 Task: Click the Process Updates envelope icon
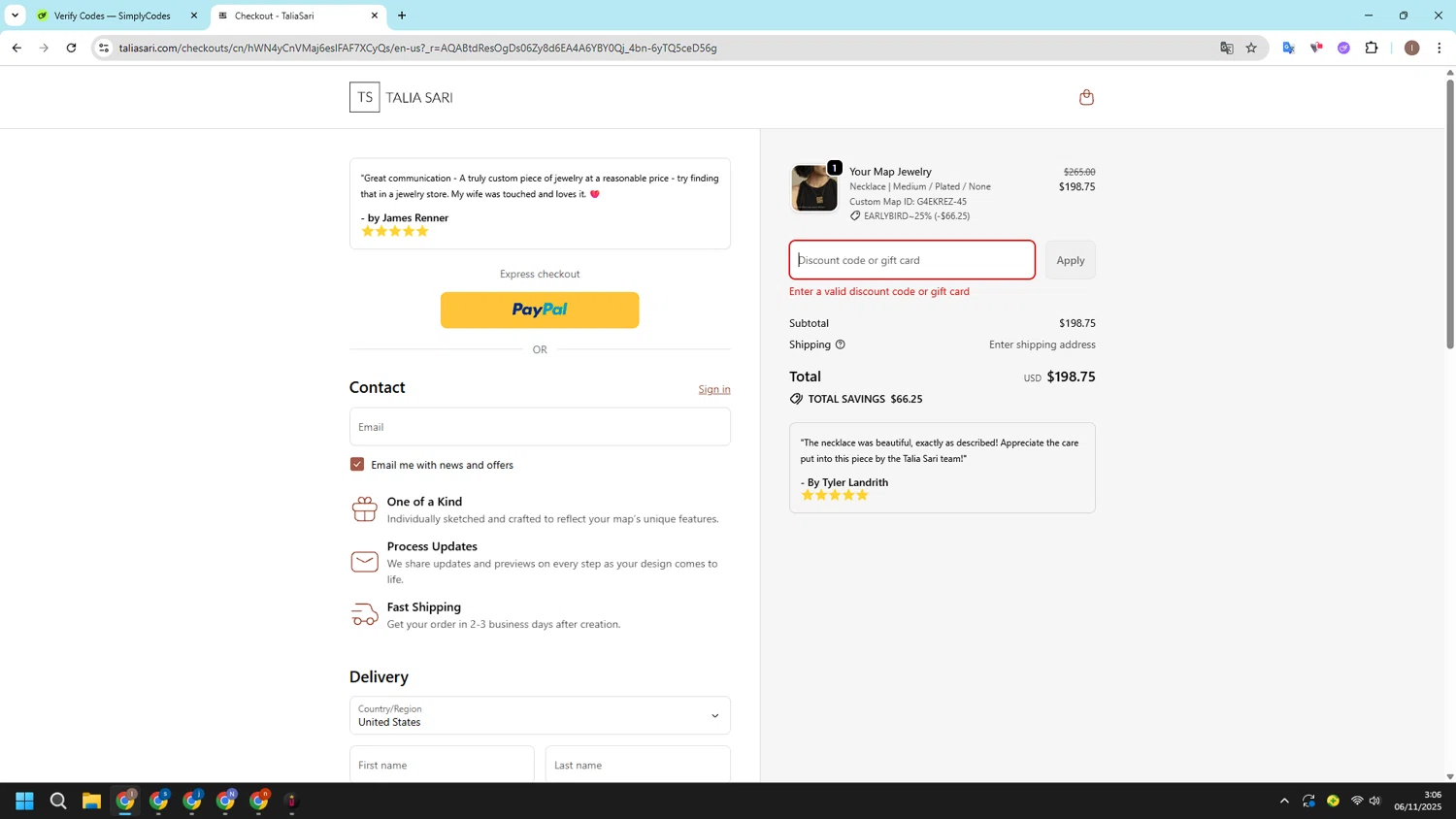[365, 562]
